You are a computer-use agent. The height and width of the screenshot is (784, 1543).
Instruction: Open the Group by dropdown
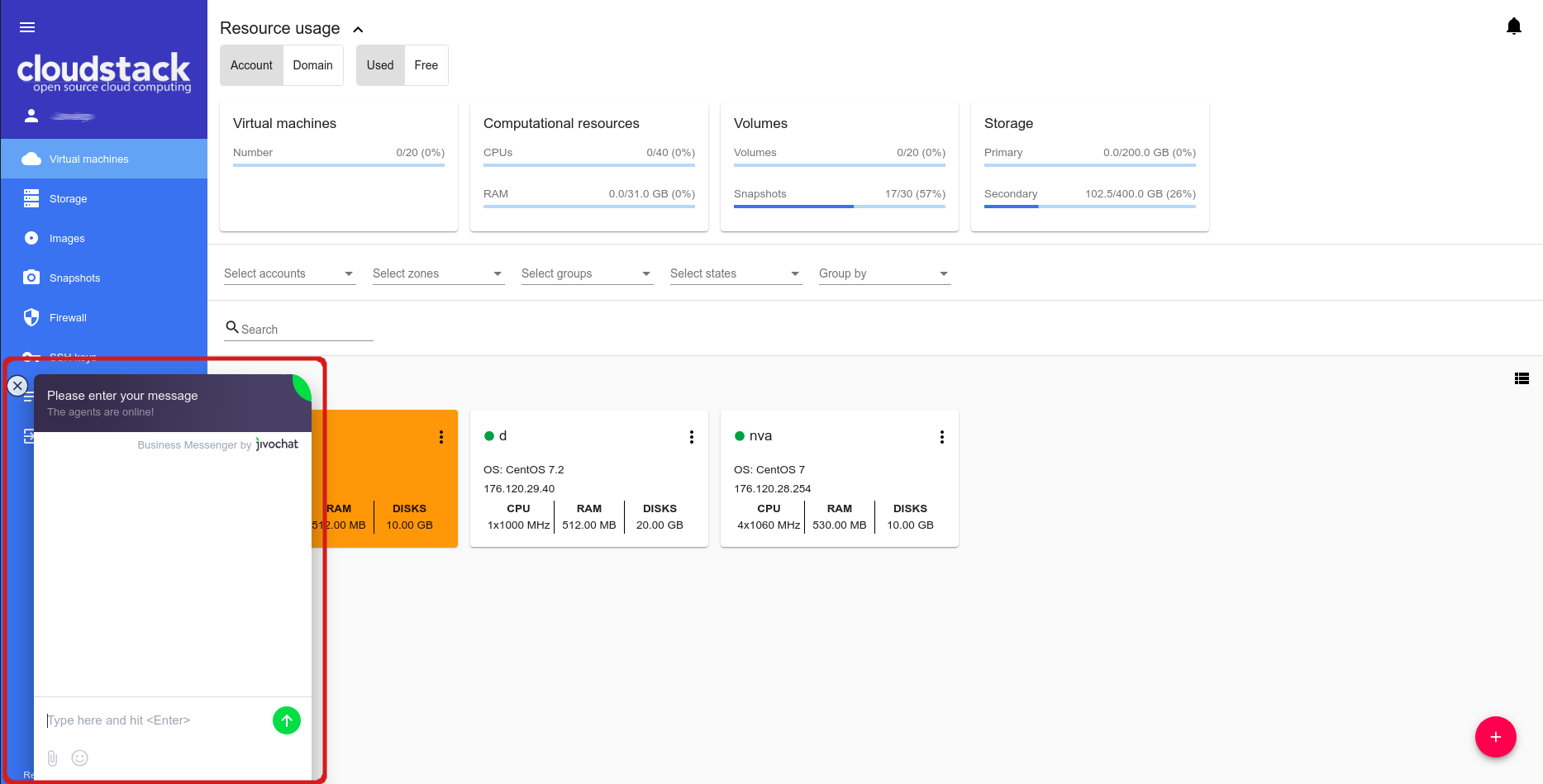[x=884, y=273]
